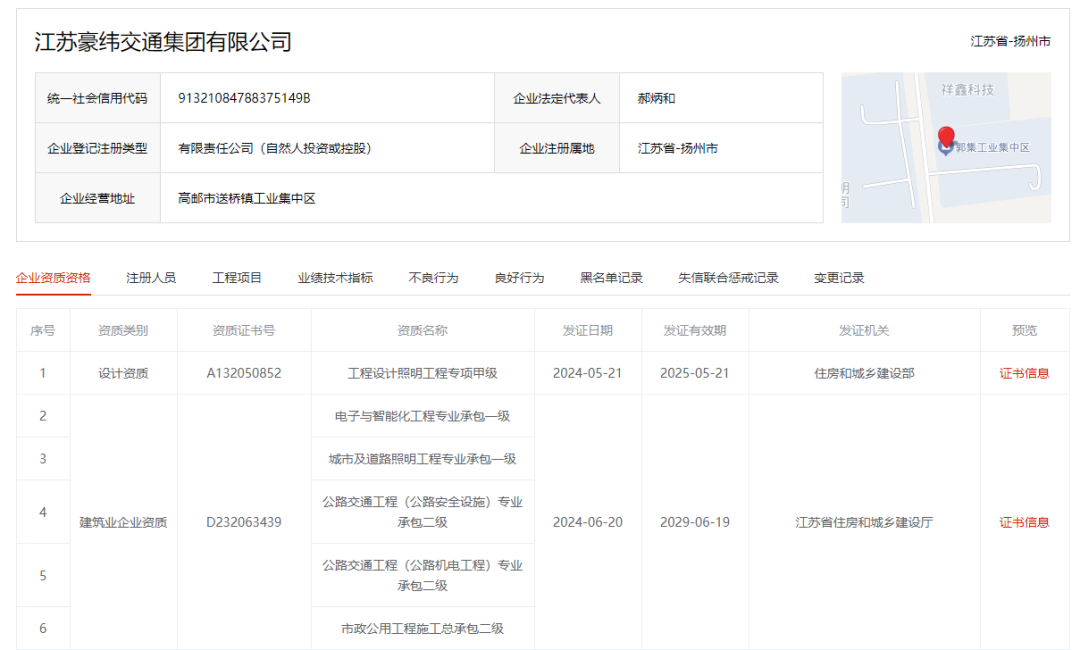The height and width of the screenshot is (650, 1080).
Task: Click 江苏省-扬州市 in the 企业注册属地 row
Action: tap(678, 148)
